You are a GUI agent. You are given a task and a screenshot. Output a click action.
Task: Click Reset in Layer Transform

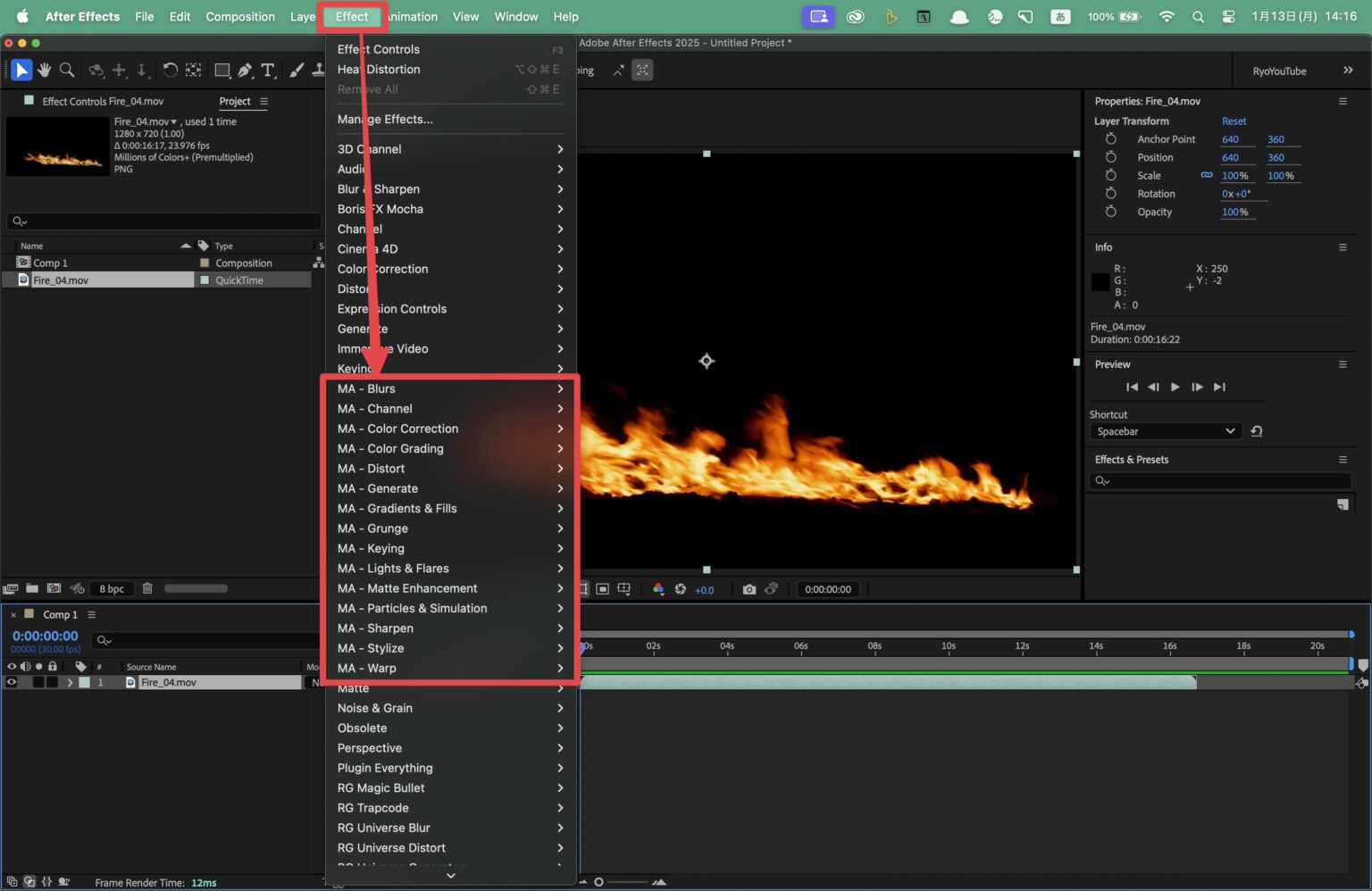(x=1234, y=121)
